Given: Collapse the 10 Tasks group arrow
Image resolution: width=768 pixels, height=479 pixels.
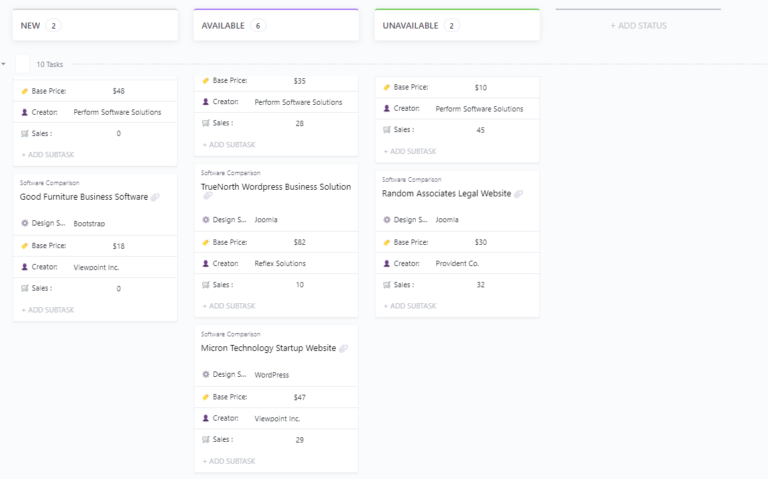Looking at the screenshot, I should point(4,64).
